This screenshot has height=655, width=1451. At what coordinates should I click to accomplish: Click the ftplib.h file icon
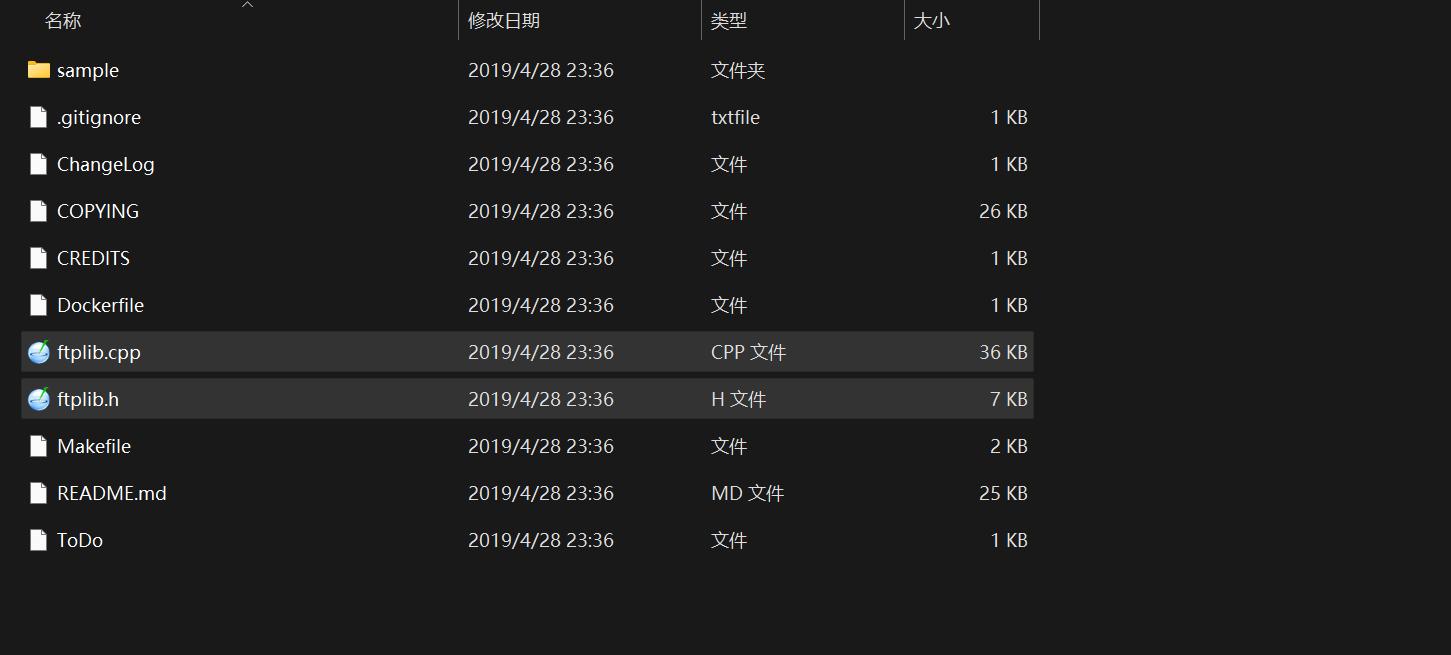point(39,399)
